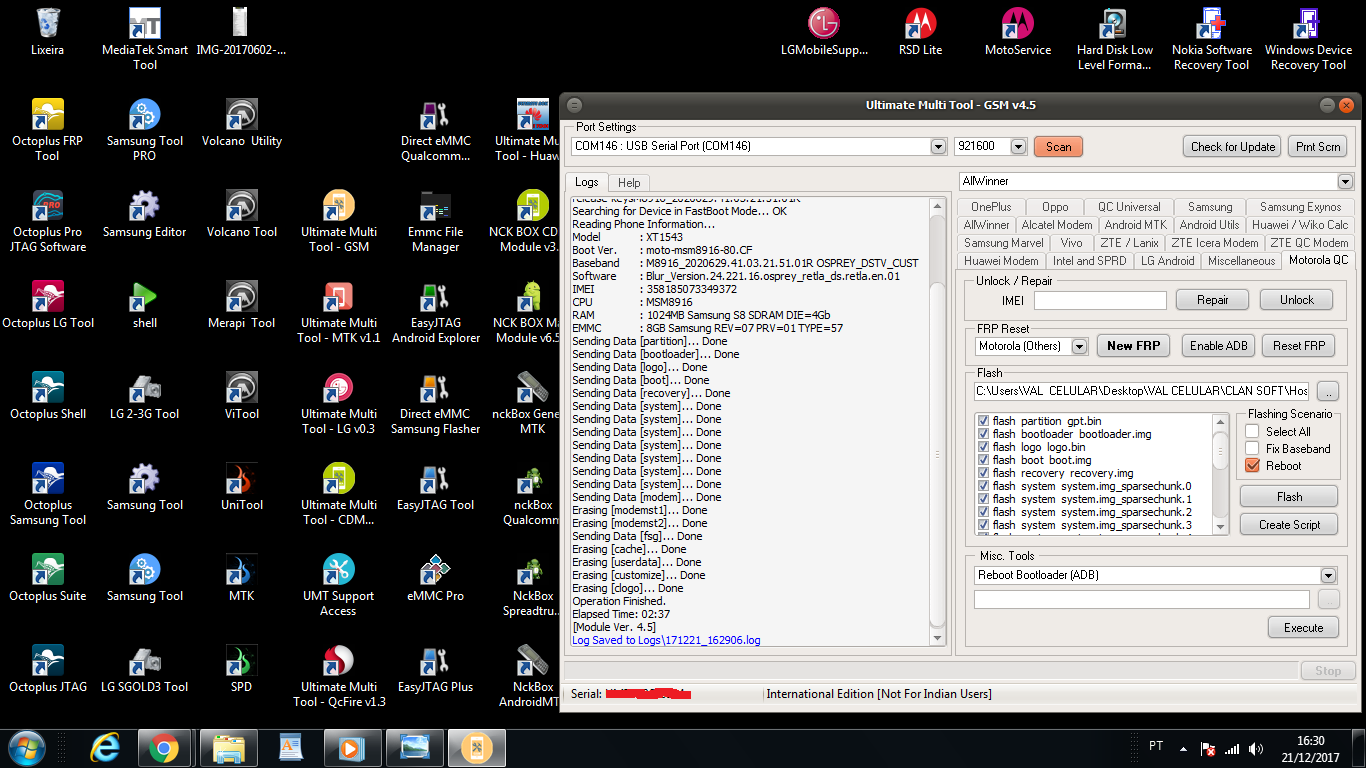This screenshot has width=1366, height=768.
Task: Expand Reboot Bootloader (ADB) dropdown
Action: (1328, 575)
